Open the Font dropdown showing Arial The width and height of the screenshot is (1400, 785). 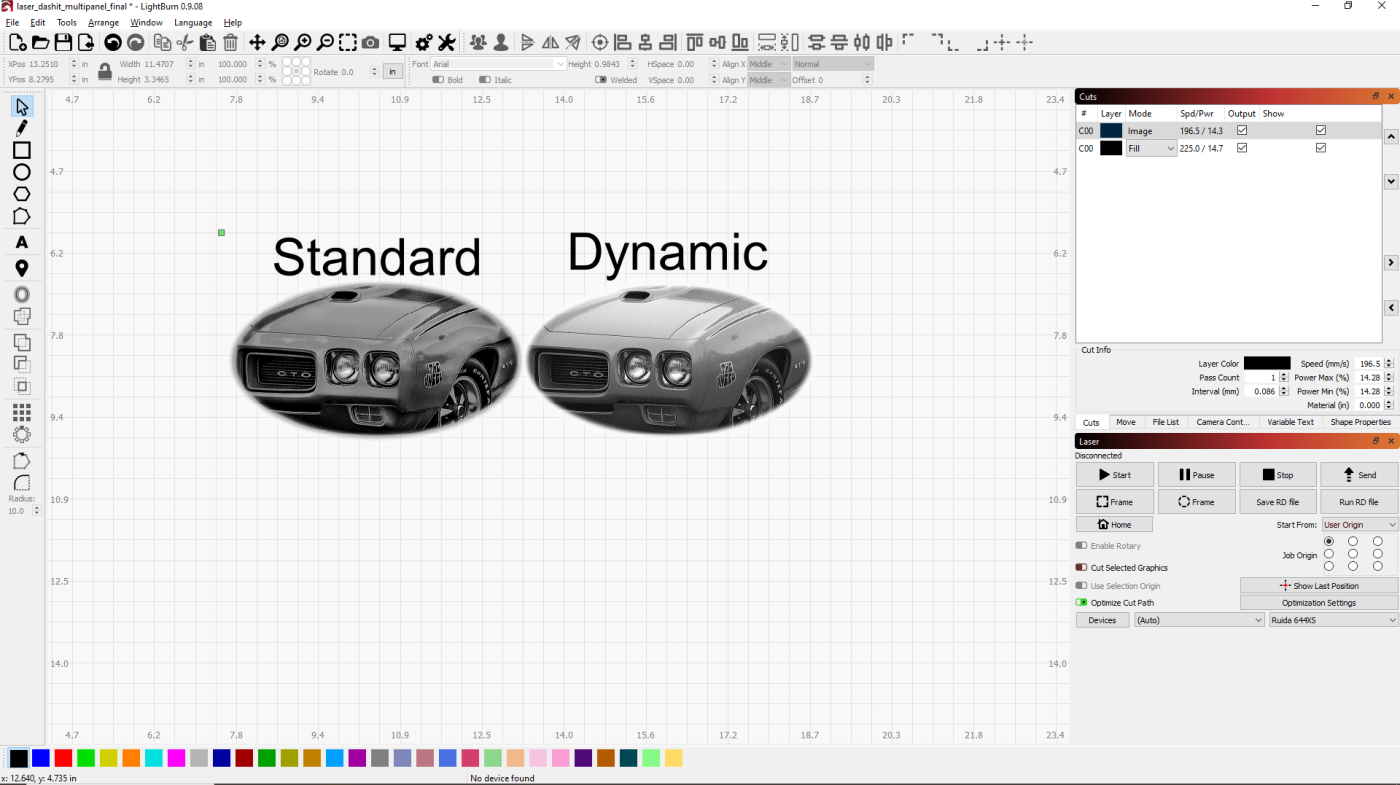[x=498, y=64]
